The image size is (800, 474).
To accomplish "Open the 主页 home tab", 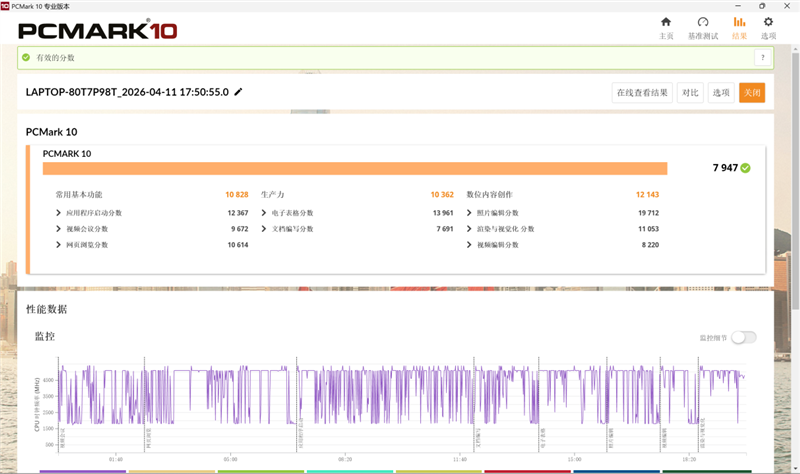I will pos(666,29).
